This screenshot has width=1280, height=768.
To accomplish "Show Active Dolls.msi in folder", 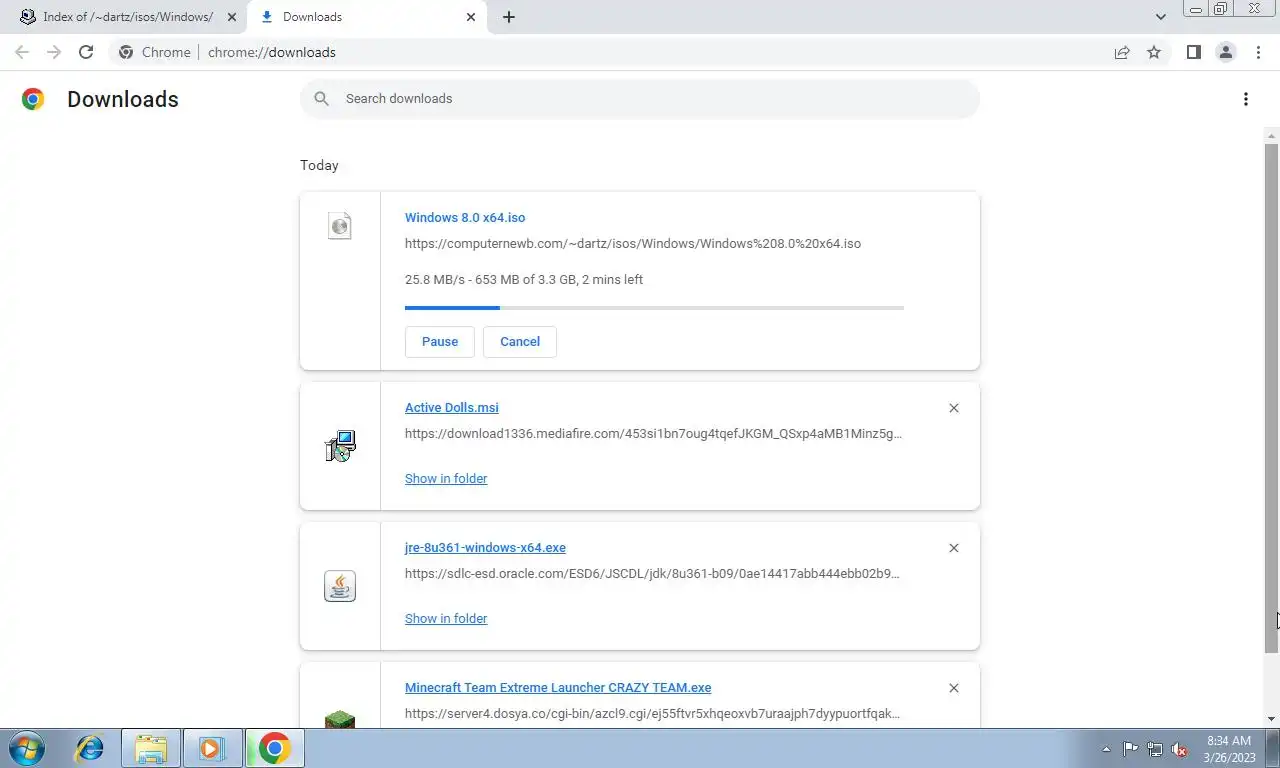I will (446, 478).
